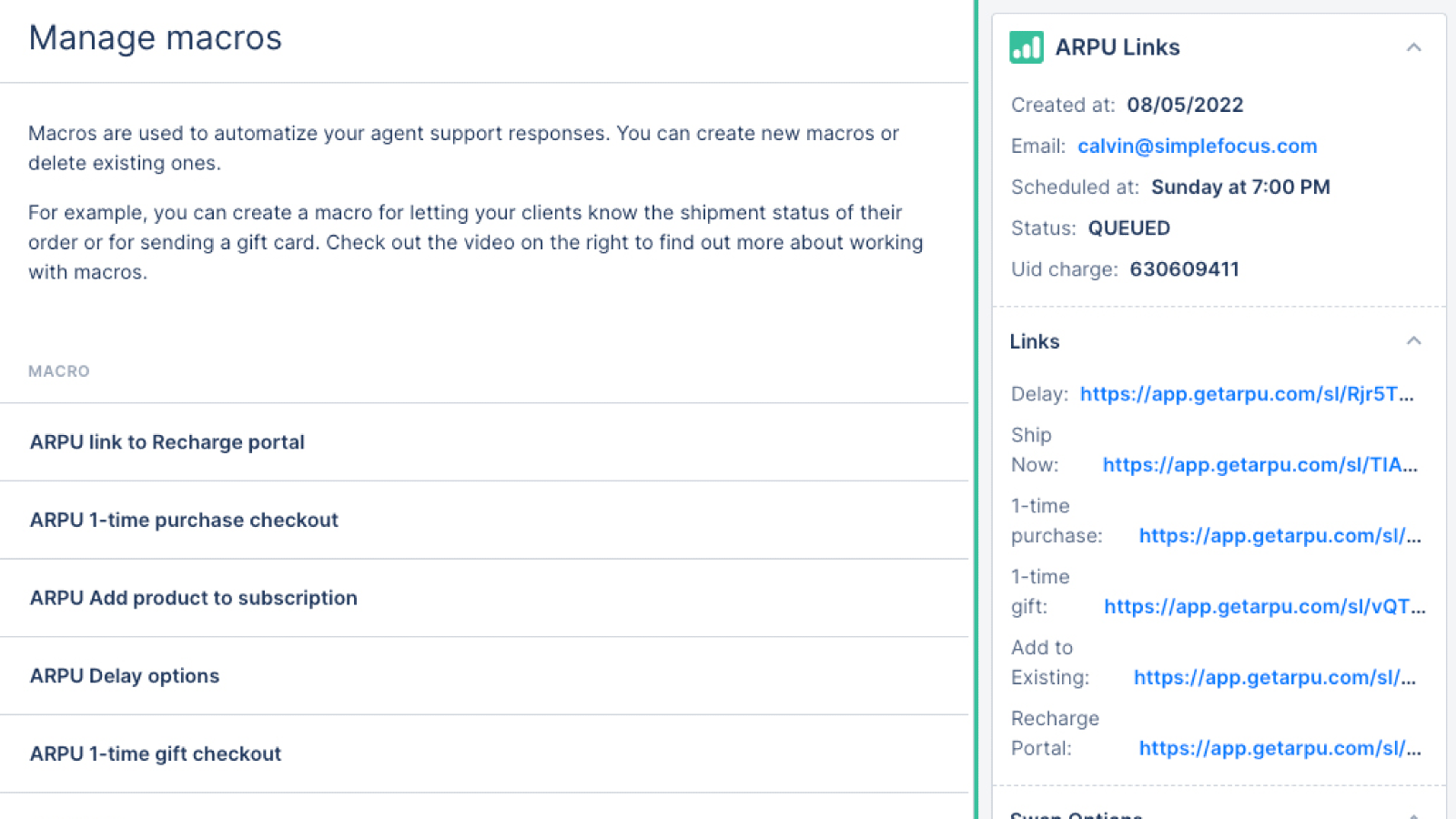Collapse the ARPU Links panel chevron
1456x819 pixels.
1413,47
